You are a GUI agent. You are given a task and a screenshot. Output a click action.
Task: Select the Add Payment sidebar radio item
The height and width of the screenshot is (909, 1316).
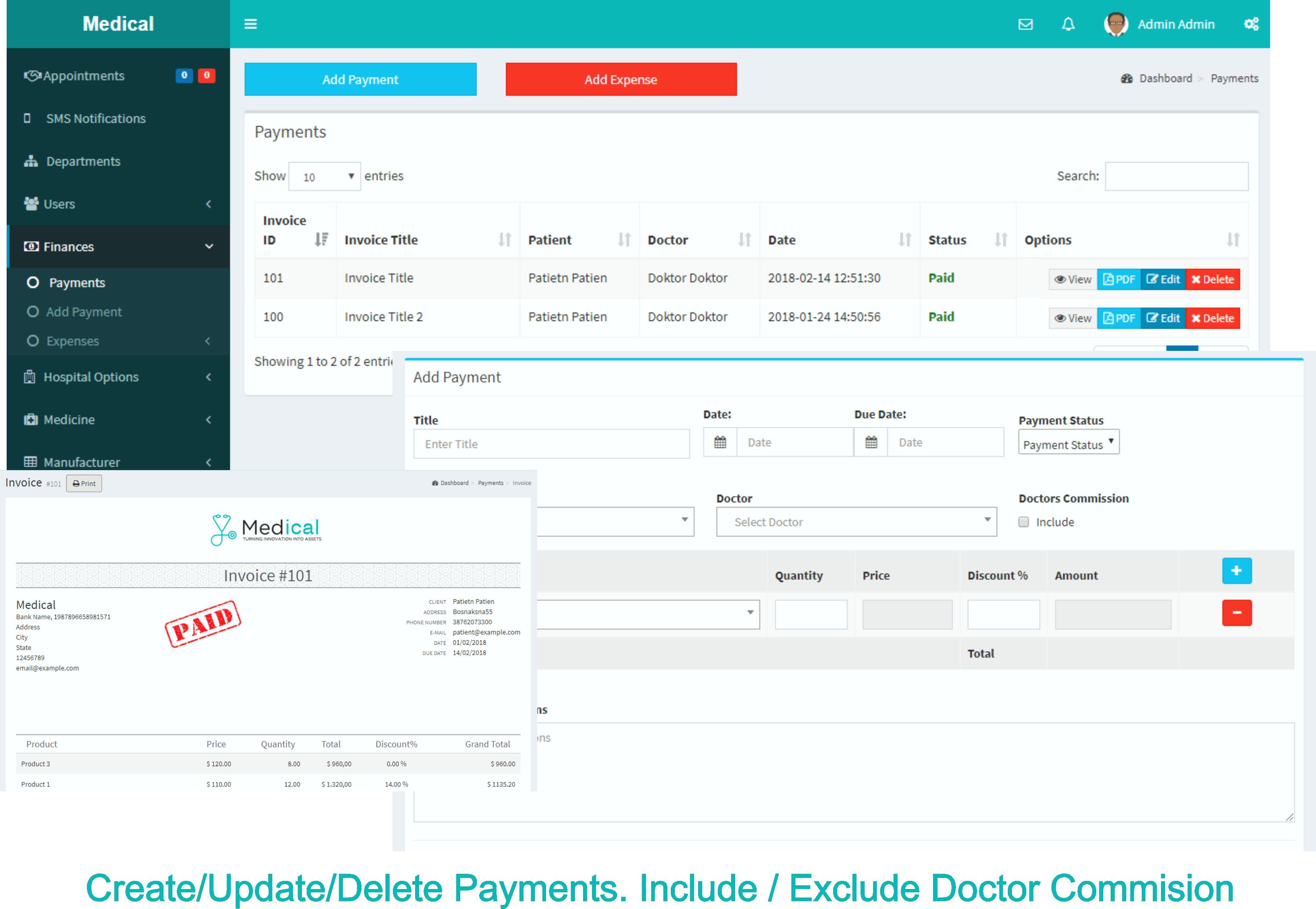pos(84,312)
